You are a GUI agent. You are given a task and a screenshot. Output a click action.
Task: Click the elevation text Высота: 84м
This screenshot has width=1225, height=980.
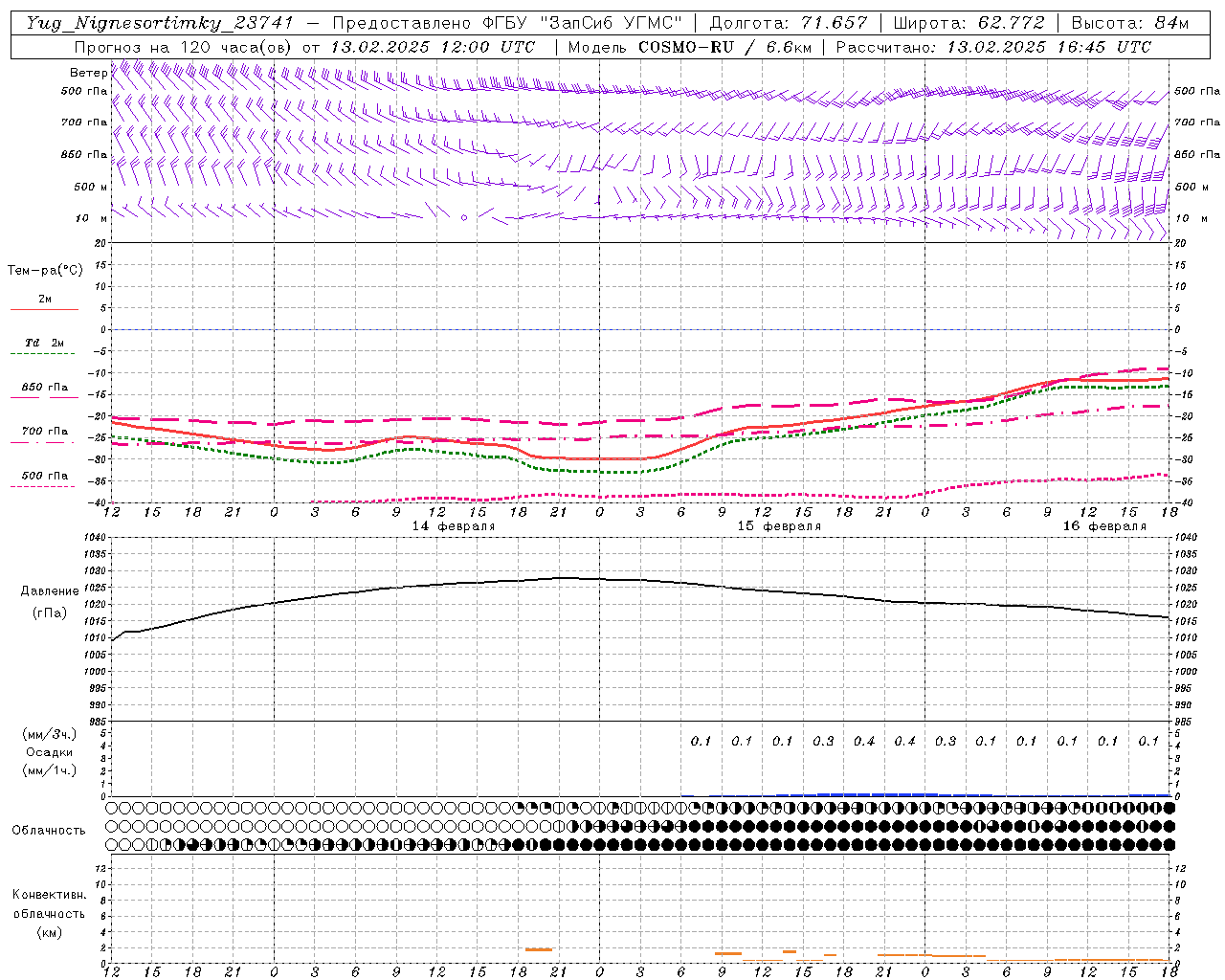1130,23
